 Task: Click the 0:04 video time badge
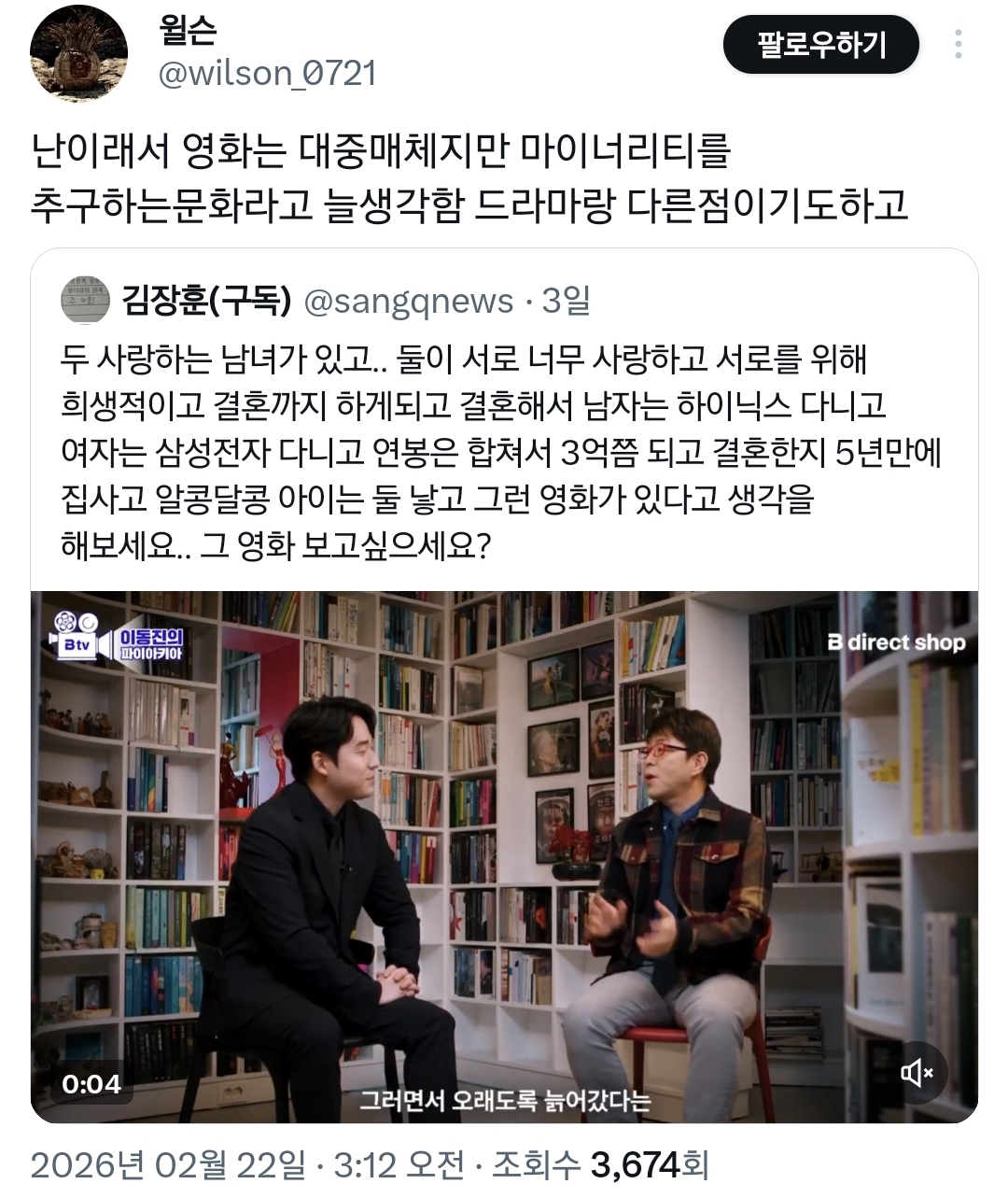click(91, 1083)
